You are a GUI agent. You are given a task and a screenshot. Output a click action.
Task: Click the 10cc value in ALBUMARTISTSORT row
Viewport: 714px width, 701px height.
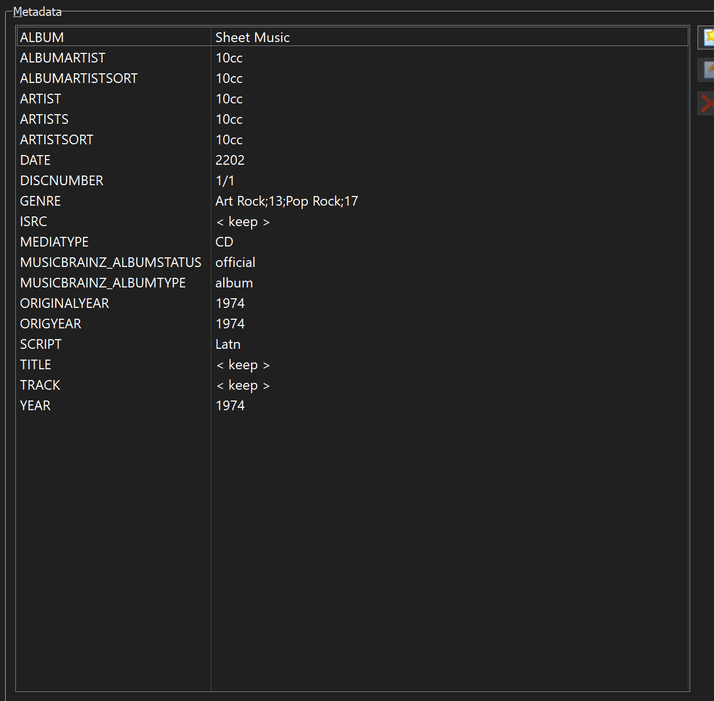point(229,78)
